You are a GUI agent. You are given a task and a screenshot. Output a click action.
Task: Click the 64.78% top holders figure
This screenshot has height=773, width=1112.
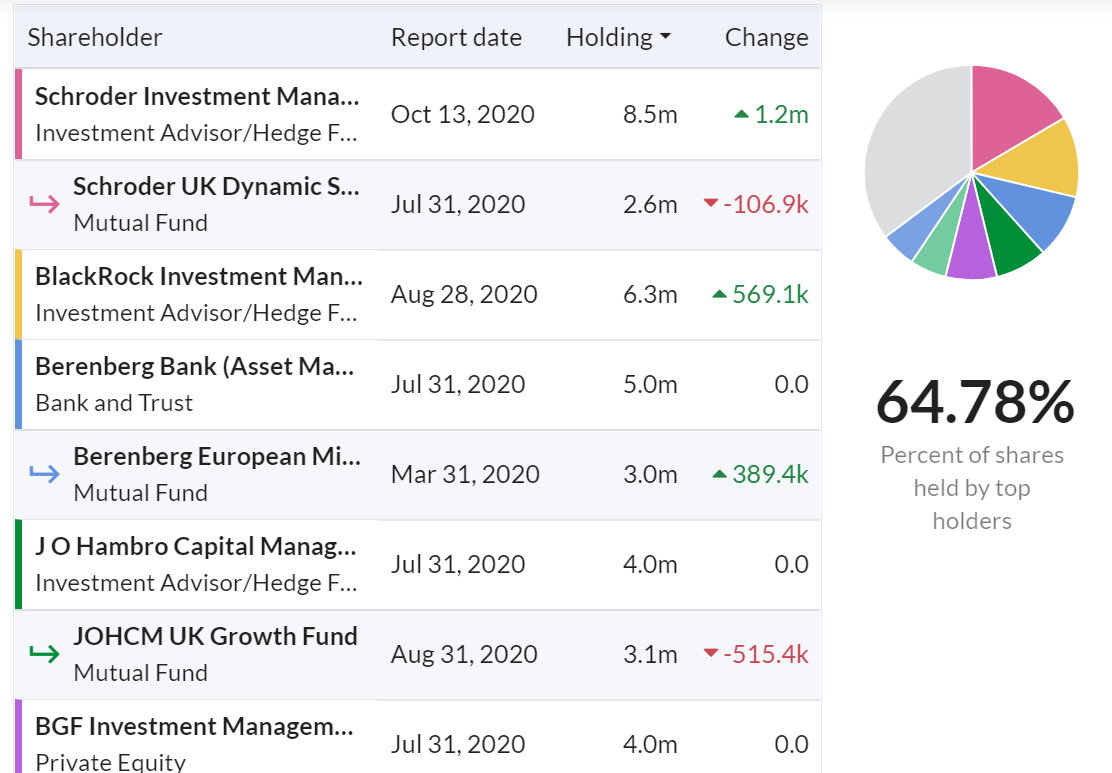pyautogui.click(x=975, y=402)
